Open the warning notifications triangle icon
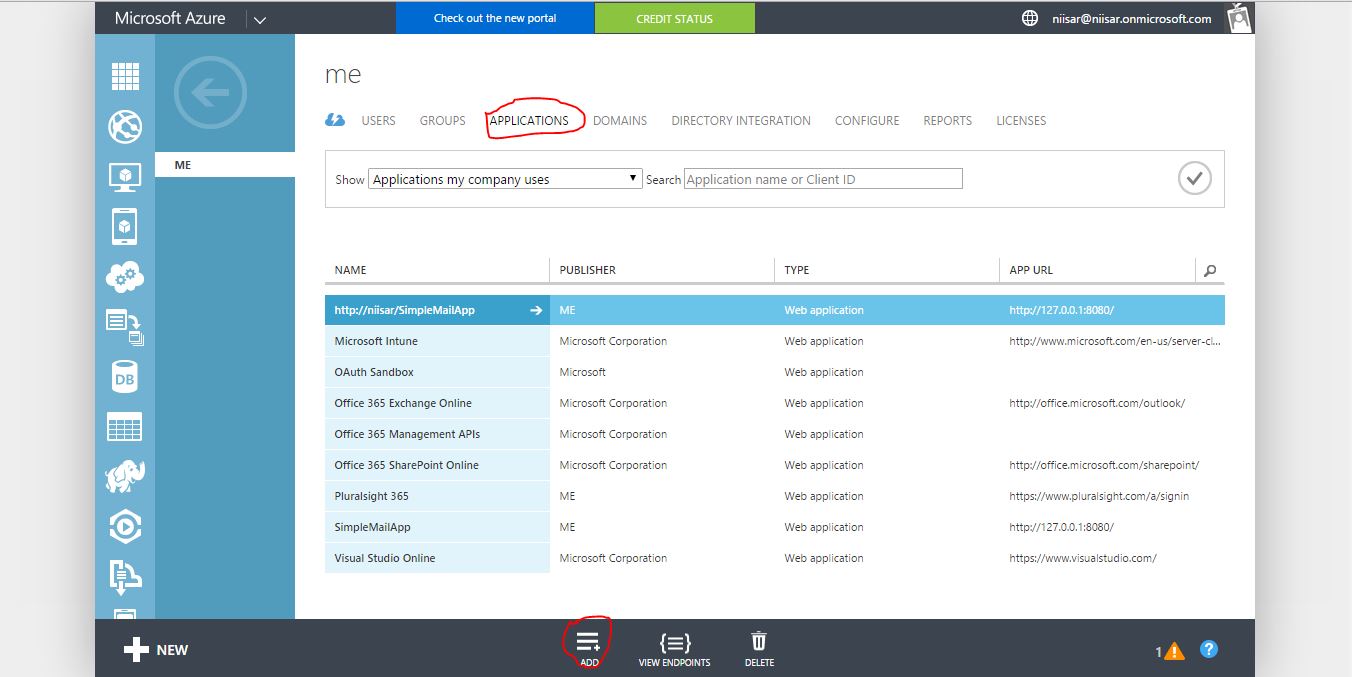The image size is (1352, 677). tap(1174, 651)
